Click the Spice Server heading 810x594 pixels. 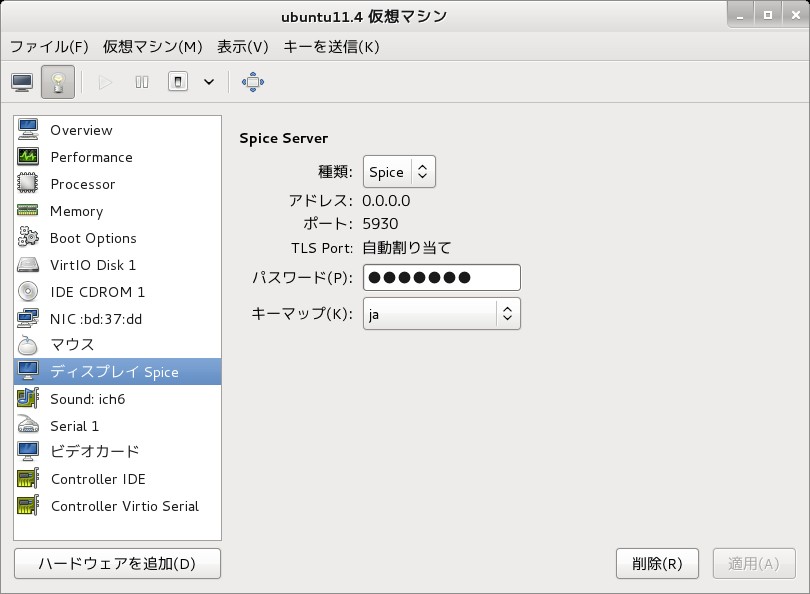click(284, 138)
